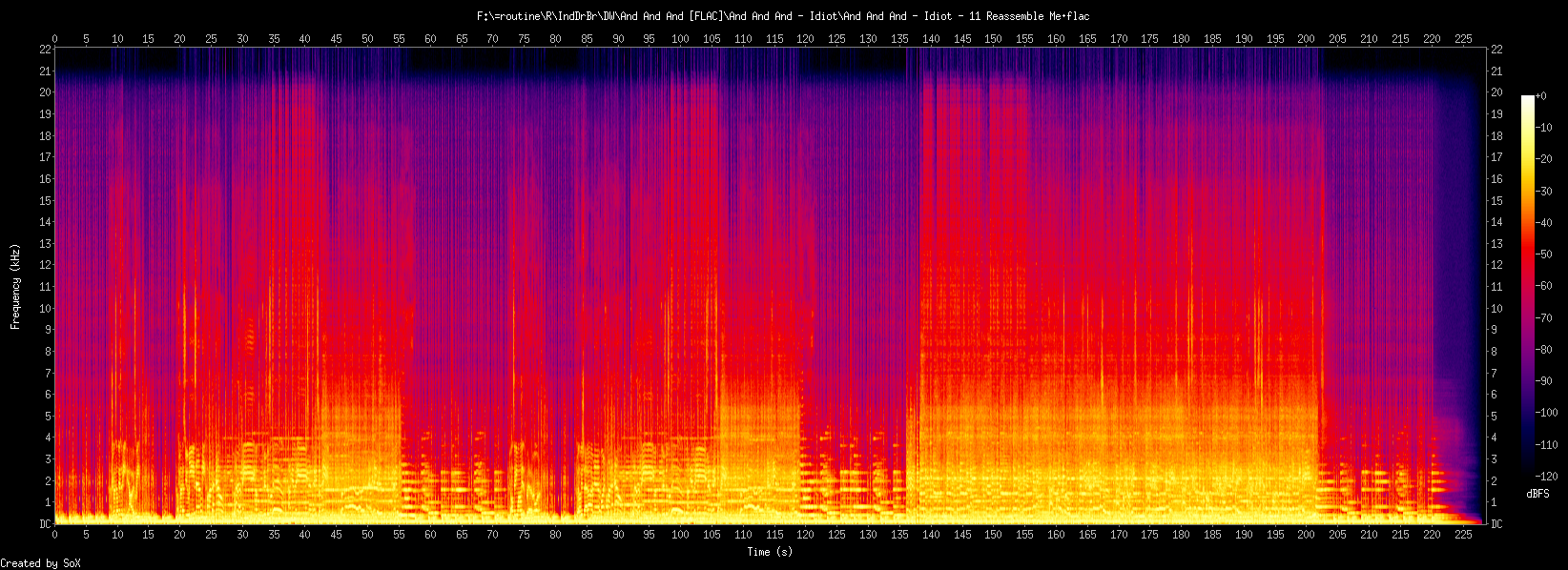Click the "-30" value on the dBFS scale
1568x570 pixels.
1543,192
